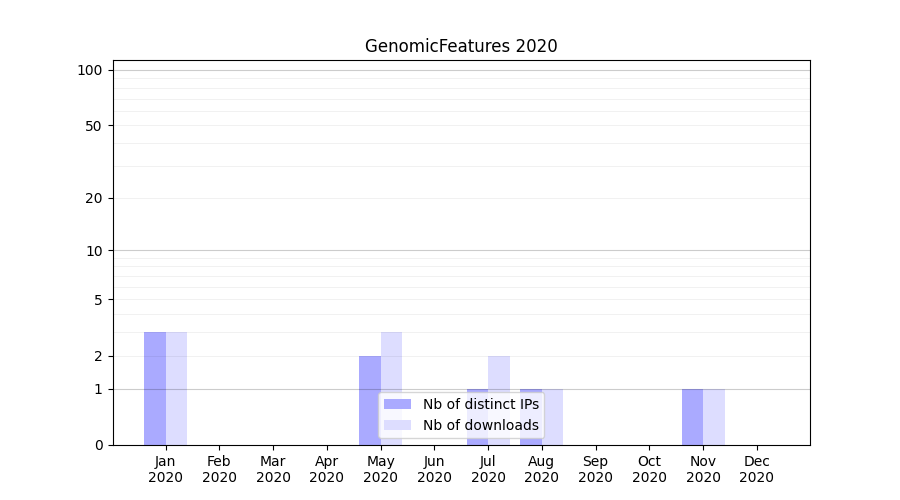Click the August downloads bar

pos(553,416)
